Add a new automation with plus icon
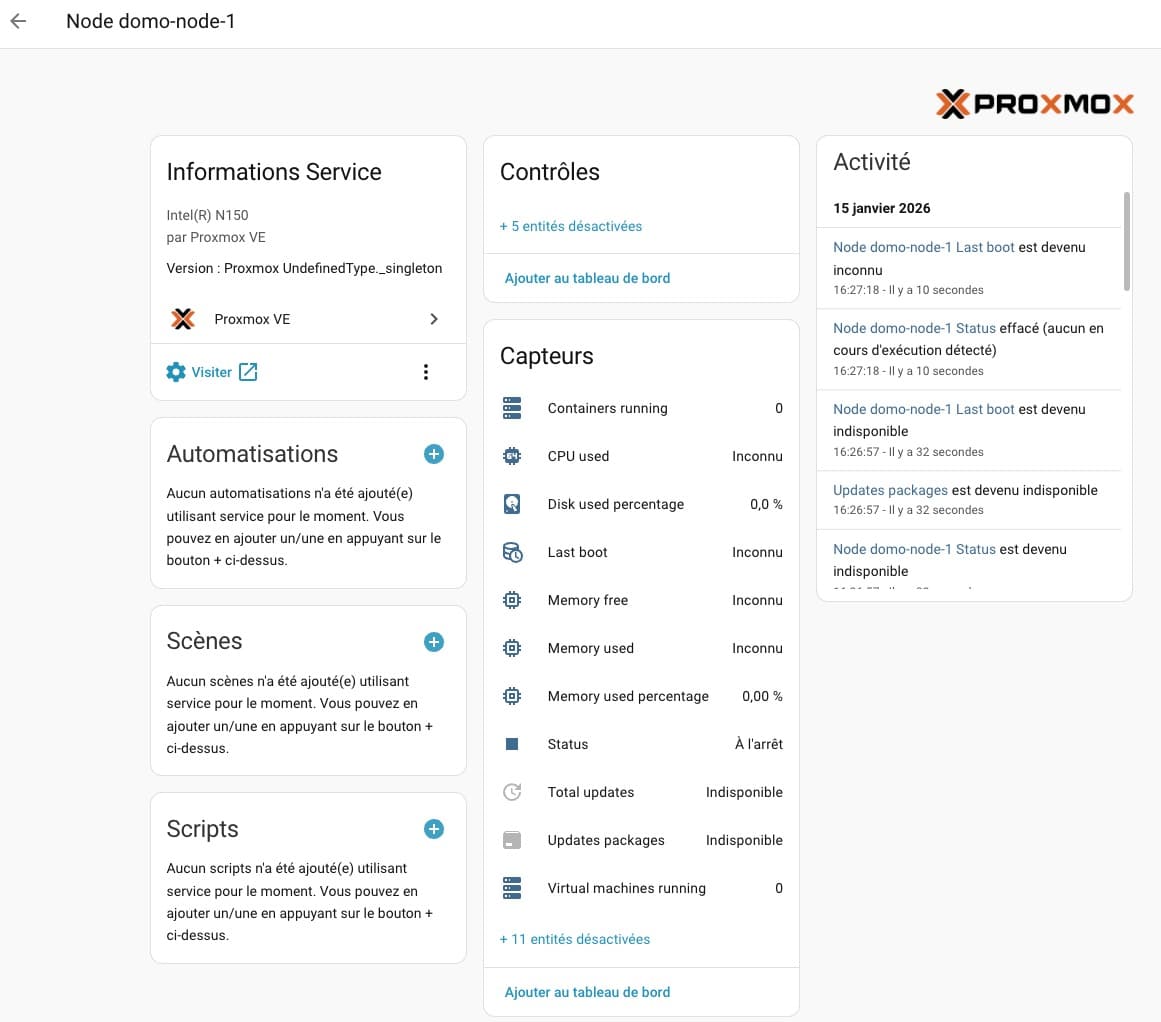Image resolution: width=1161 pixels, height=1022 pixels. point(434,454)
